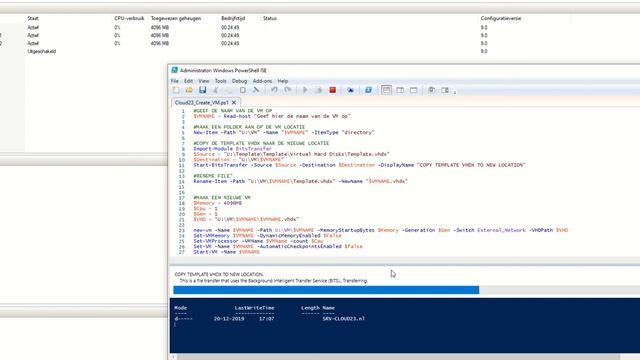Click the Cut scissors icon in ISE toolbar
Viewport: 640px width, 360px height.
(x=216, y=90)
